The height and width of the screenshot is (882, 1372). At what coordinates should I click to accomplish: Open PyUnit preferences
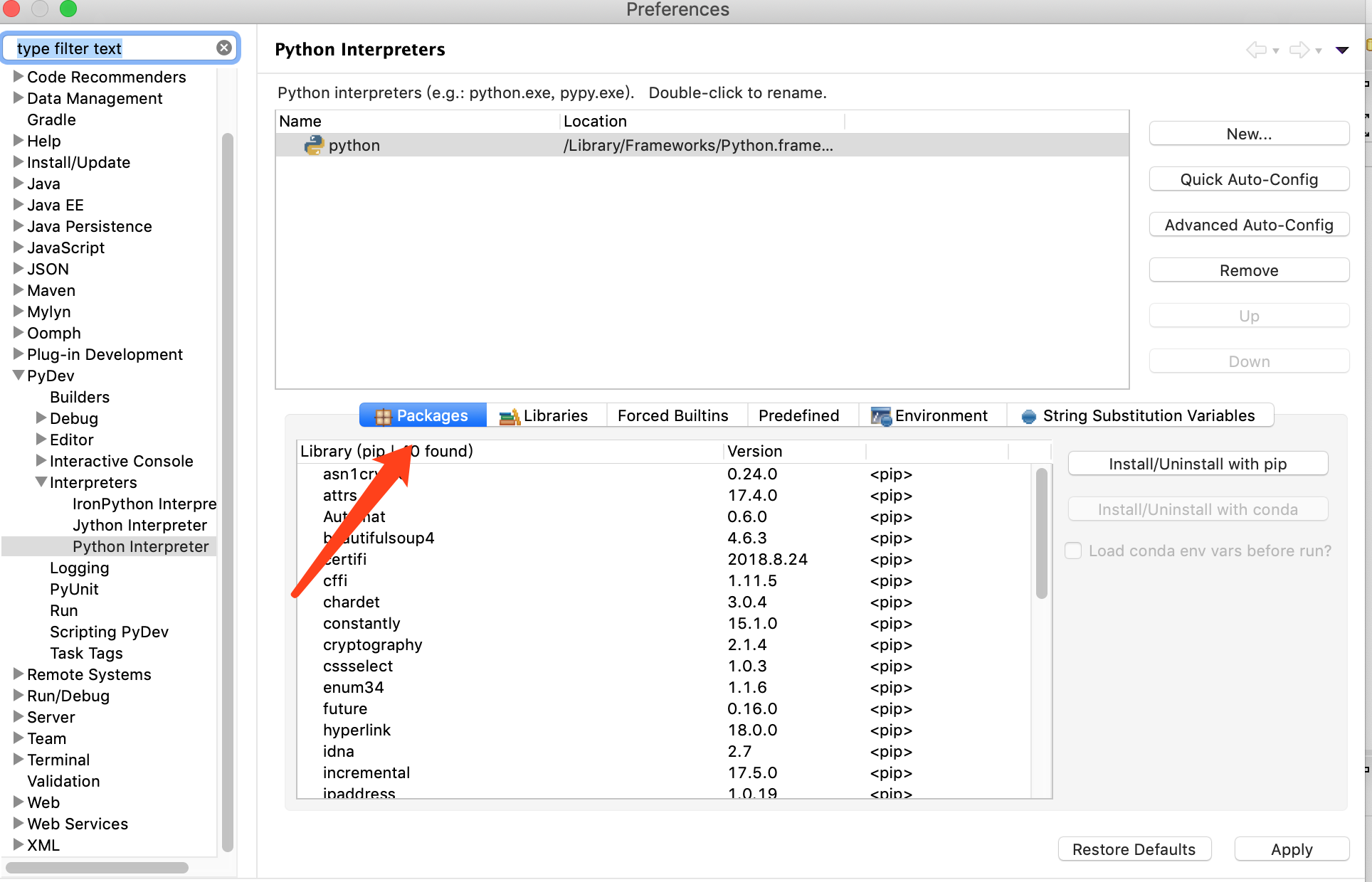[74, 589]
